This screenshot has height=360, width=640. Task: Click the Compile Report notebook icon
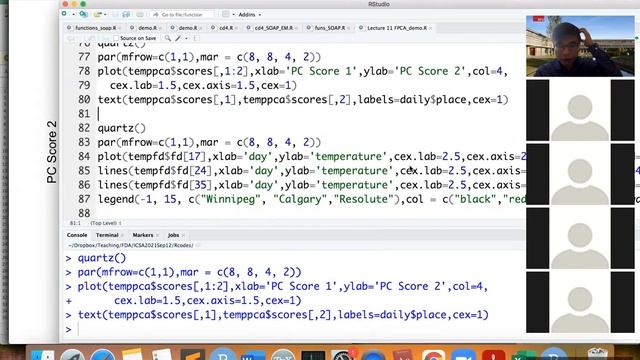click(196, 38)
